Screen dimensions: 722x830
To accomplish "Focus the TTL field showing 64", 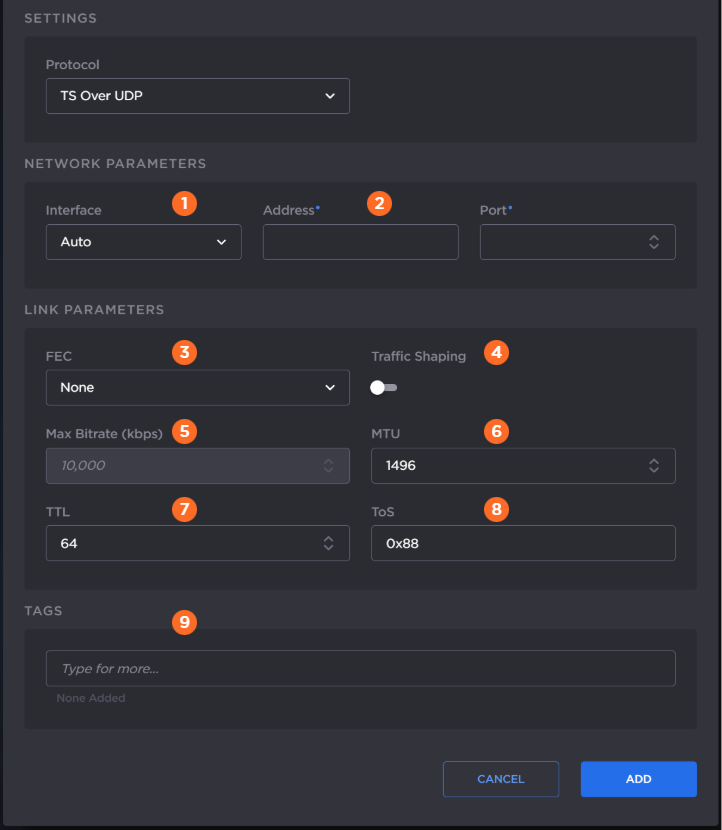I will tap(180, 543).
